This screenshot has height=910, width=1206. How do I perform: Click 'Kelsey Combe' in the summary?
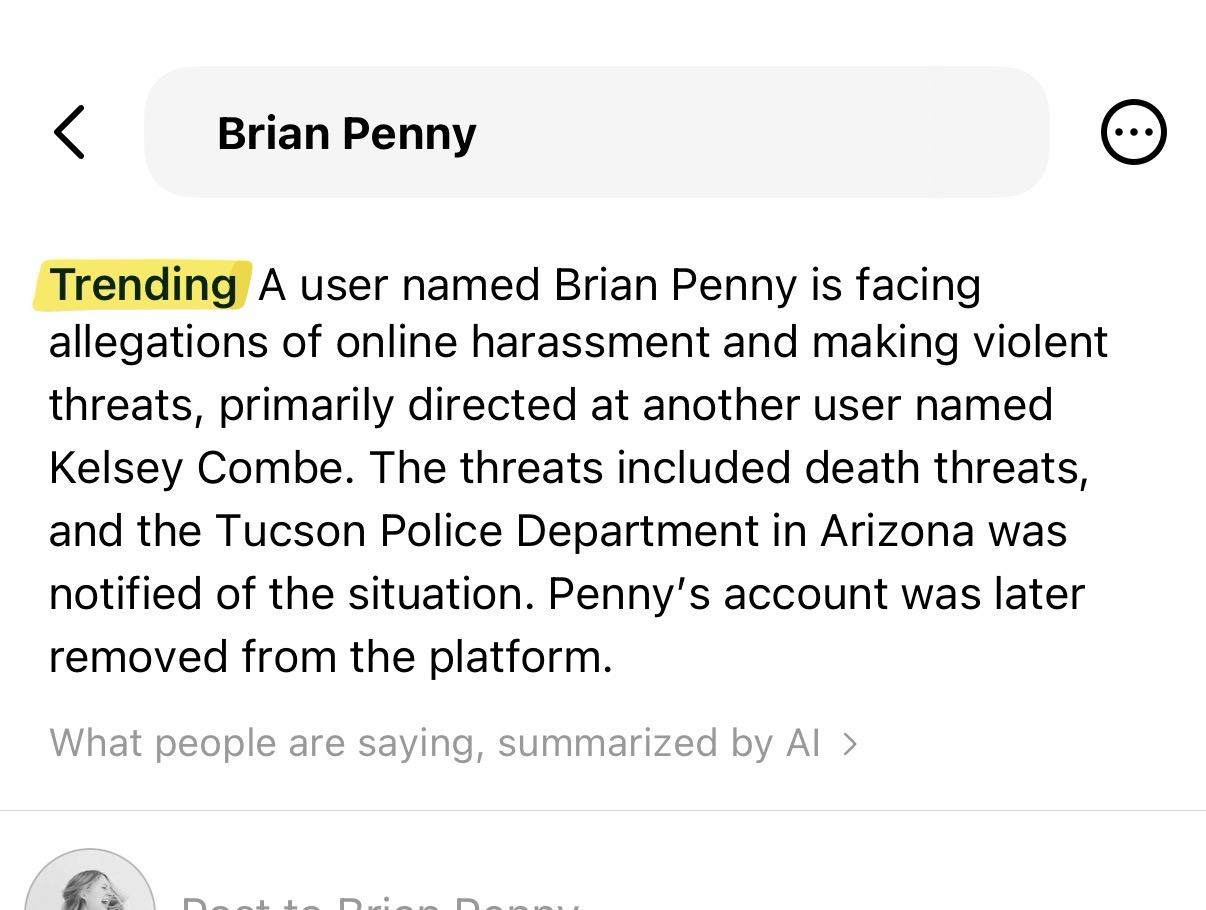(199, 468)
